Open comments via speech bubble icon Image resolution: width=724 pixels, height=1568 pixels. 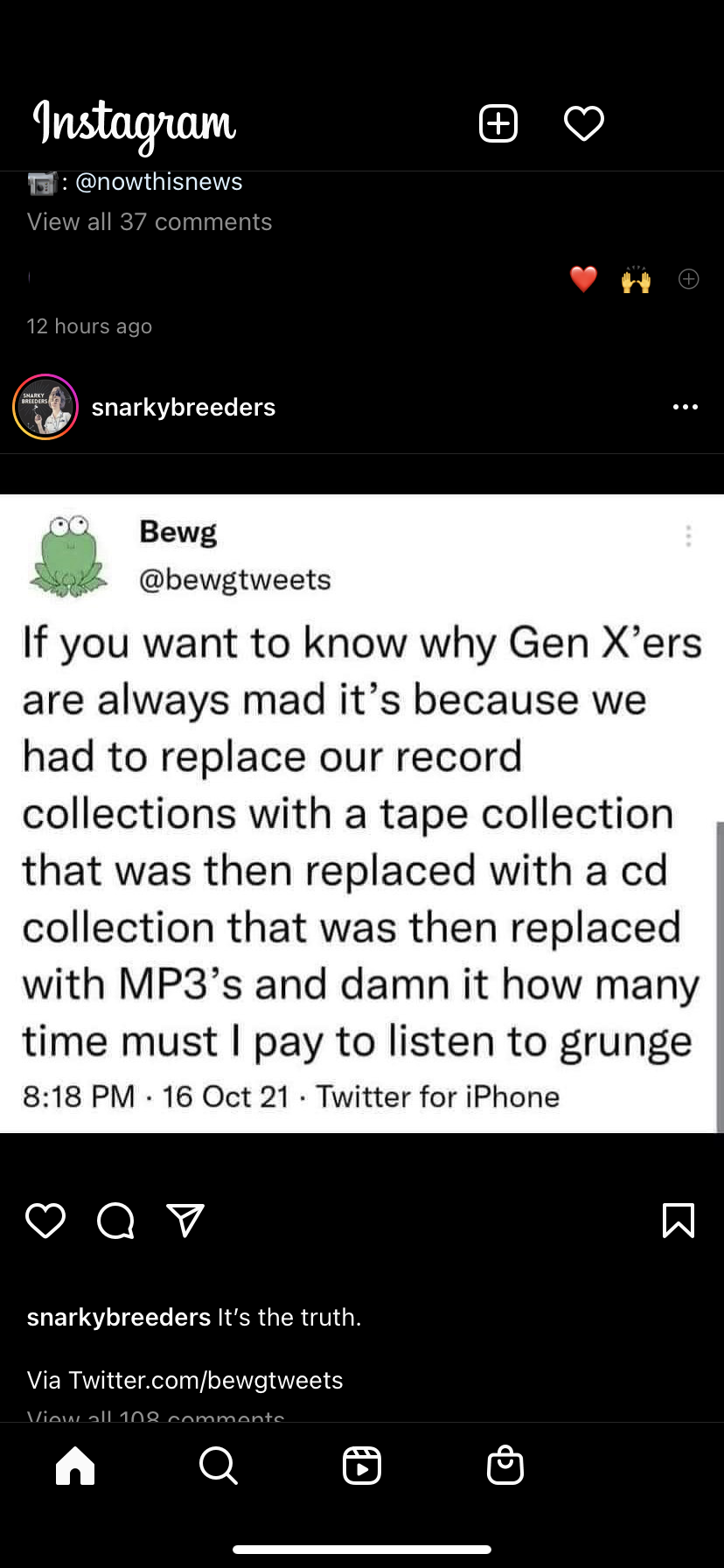[x=115, y=1221]
